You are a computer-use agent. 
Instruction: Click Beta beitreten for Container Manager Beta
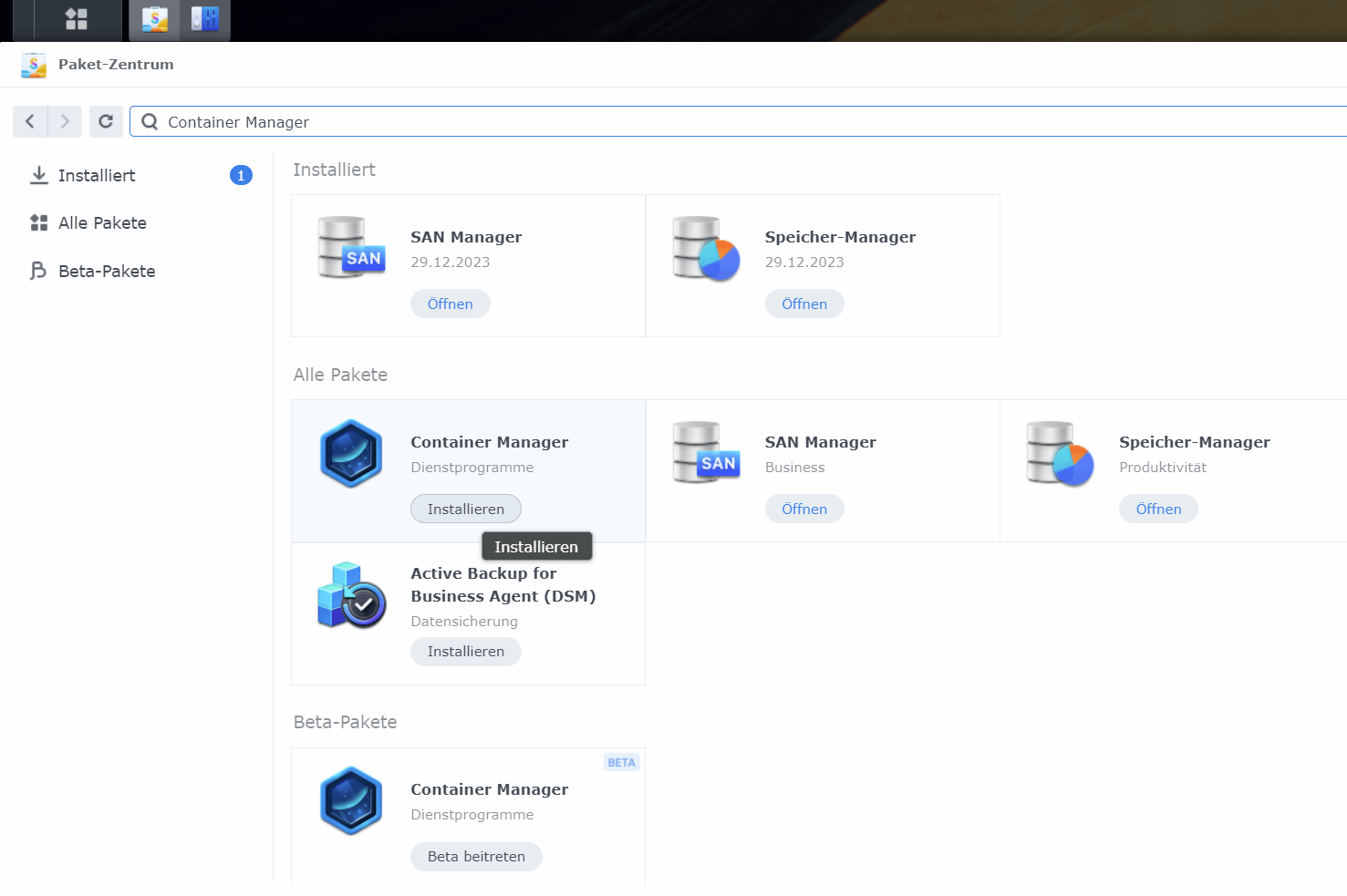(x=476, y=856)
